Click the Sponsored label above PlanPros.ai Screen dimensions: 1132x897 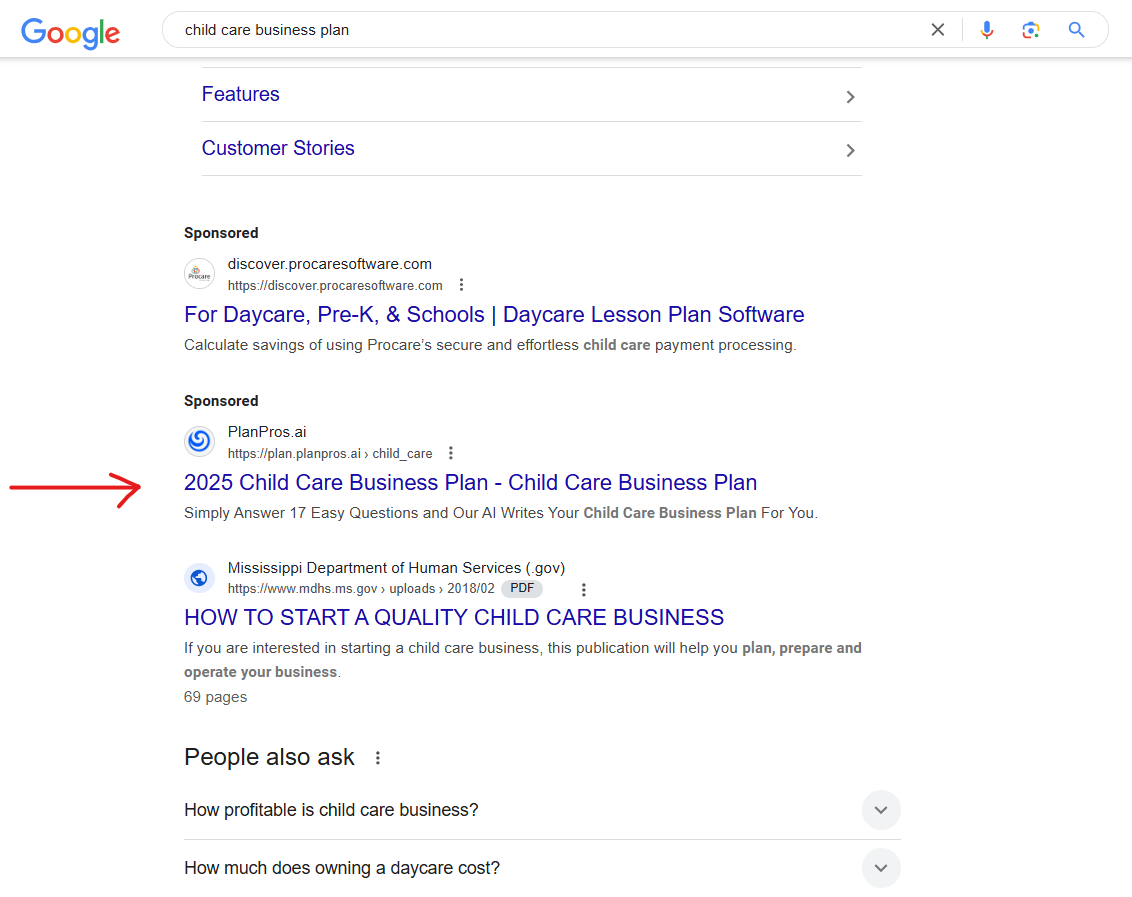pyautogui.click(x=221, y=401)
